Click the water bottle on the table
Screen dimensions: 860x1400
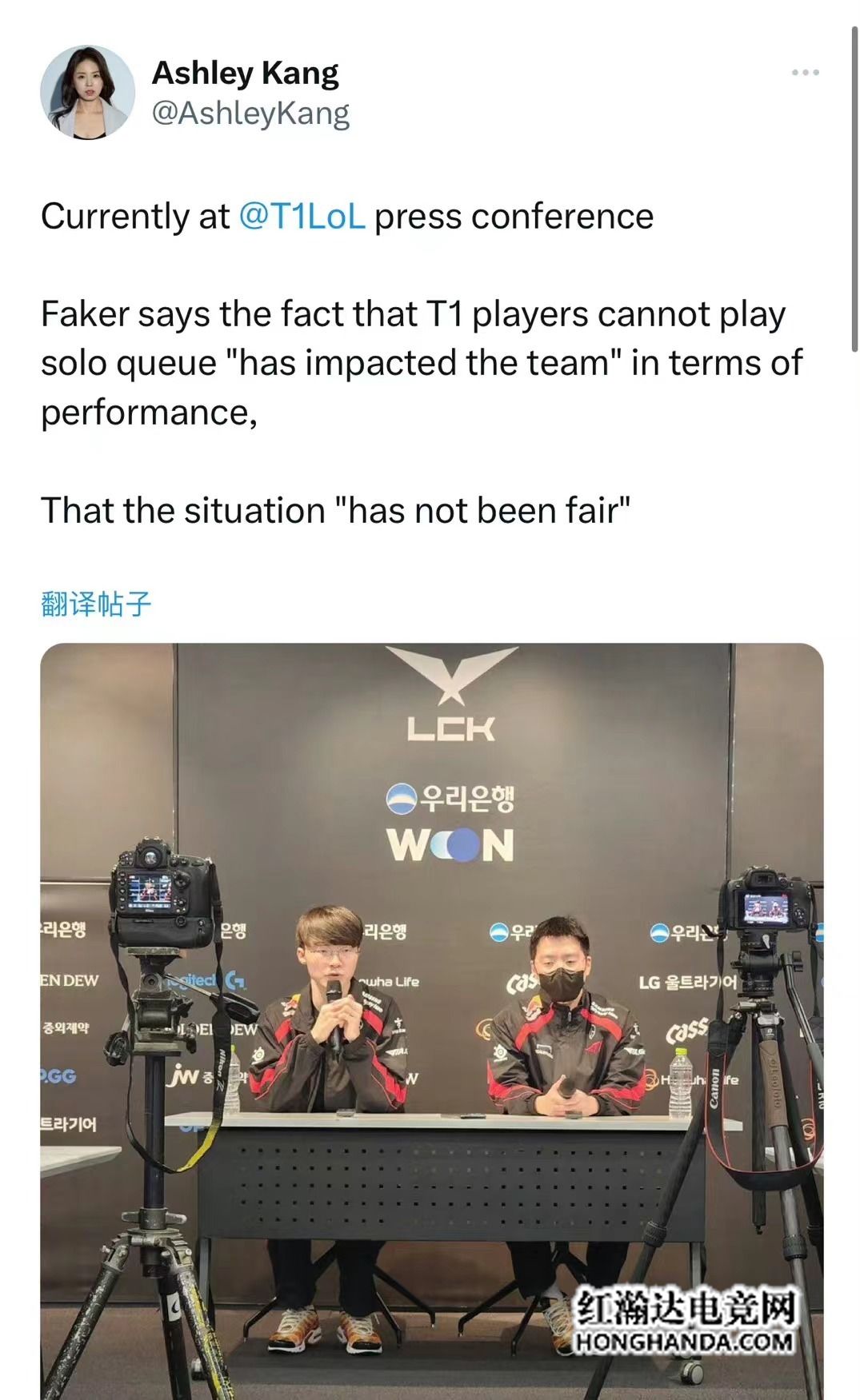[680, 1083]
